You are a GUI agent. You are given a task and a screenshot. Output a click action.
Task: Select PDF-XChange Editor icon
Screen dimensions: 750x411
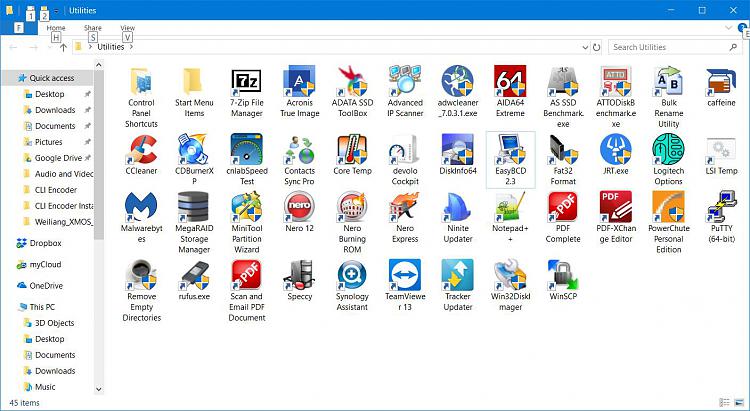click(x=616, y=208)
